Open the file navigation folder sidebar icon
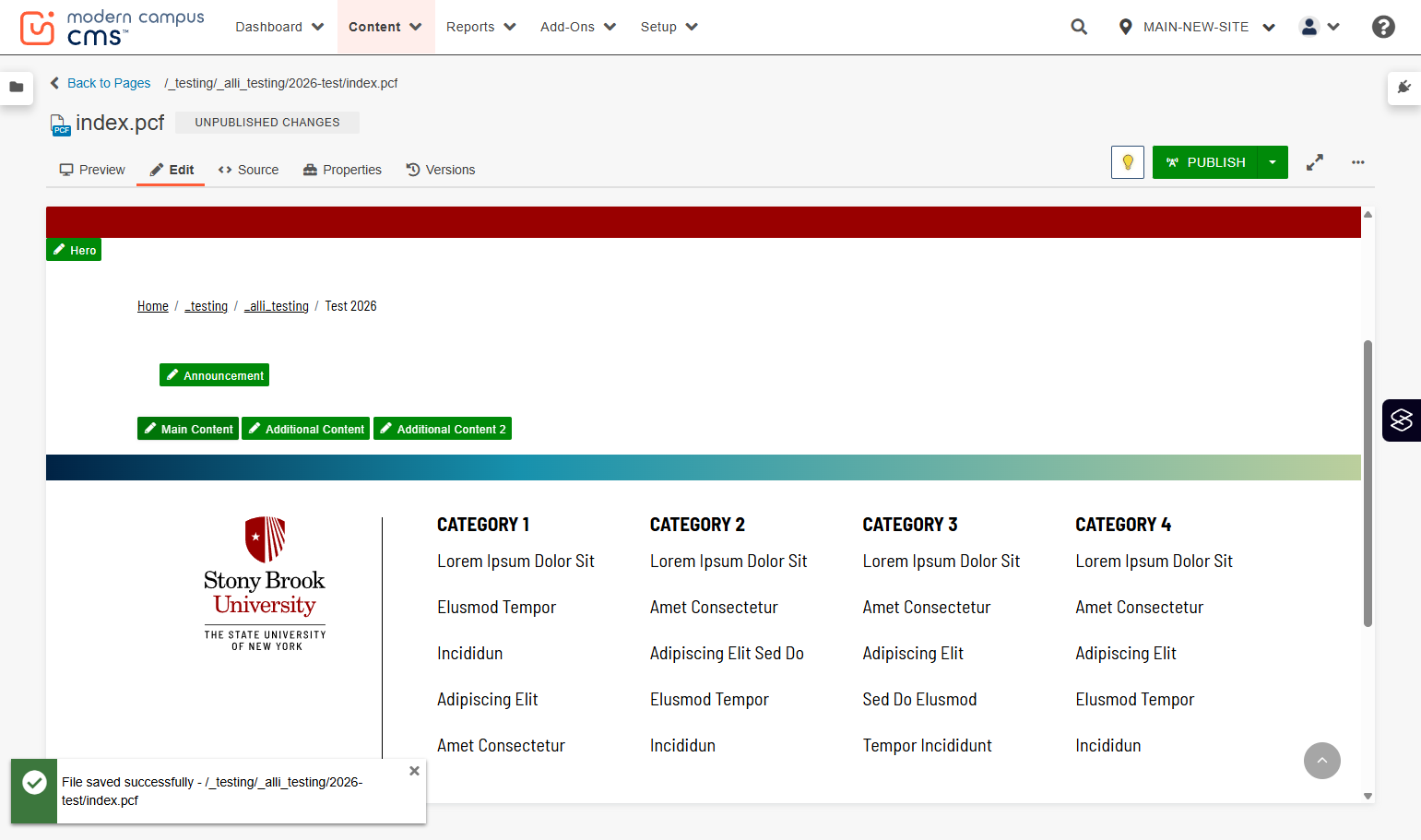Screen dimensions: 1421x840 point(17,87)
